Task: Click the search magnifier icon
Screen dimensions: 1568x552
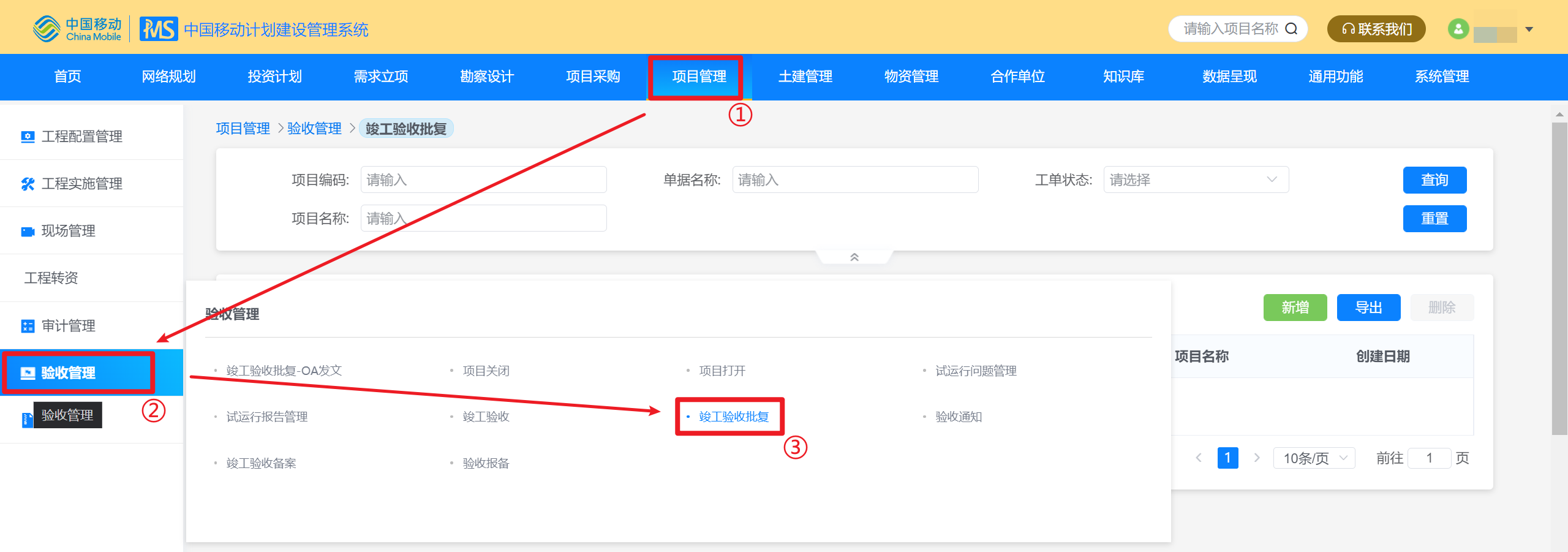Action: point(1291,29)
